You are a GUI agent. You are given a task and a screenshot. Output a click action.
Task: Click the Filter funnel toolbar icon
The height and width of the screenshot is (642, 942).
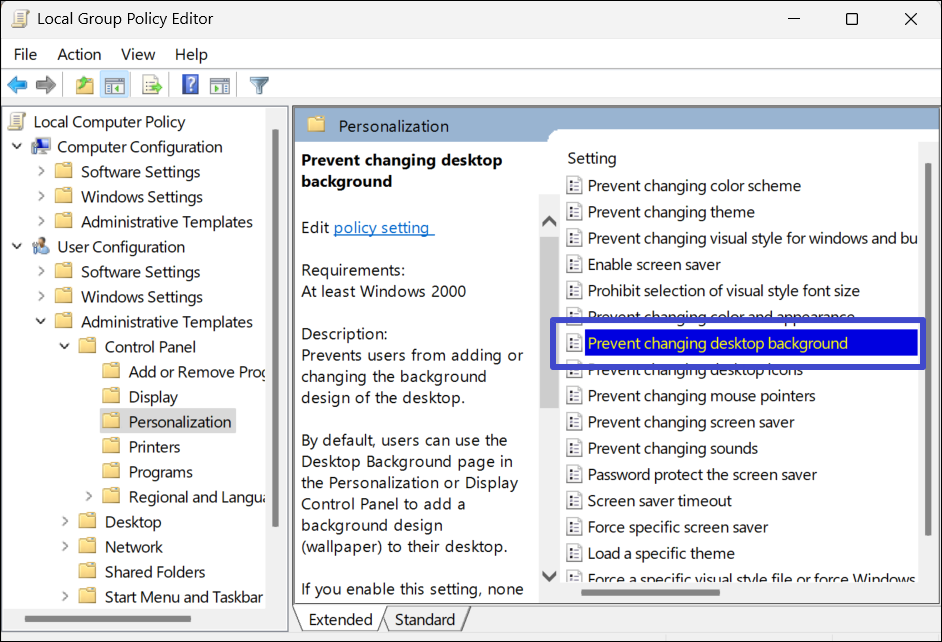click(259, 86)
